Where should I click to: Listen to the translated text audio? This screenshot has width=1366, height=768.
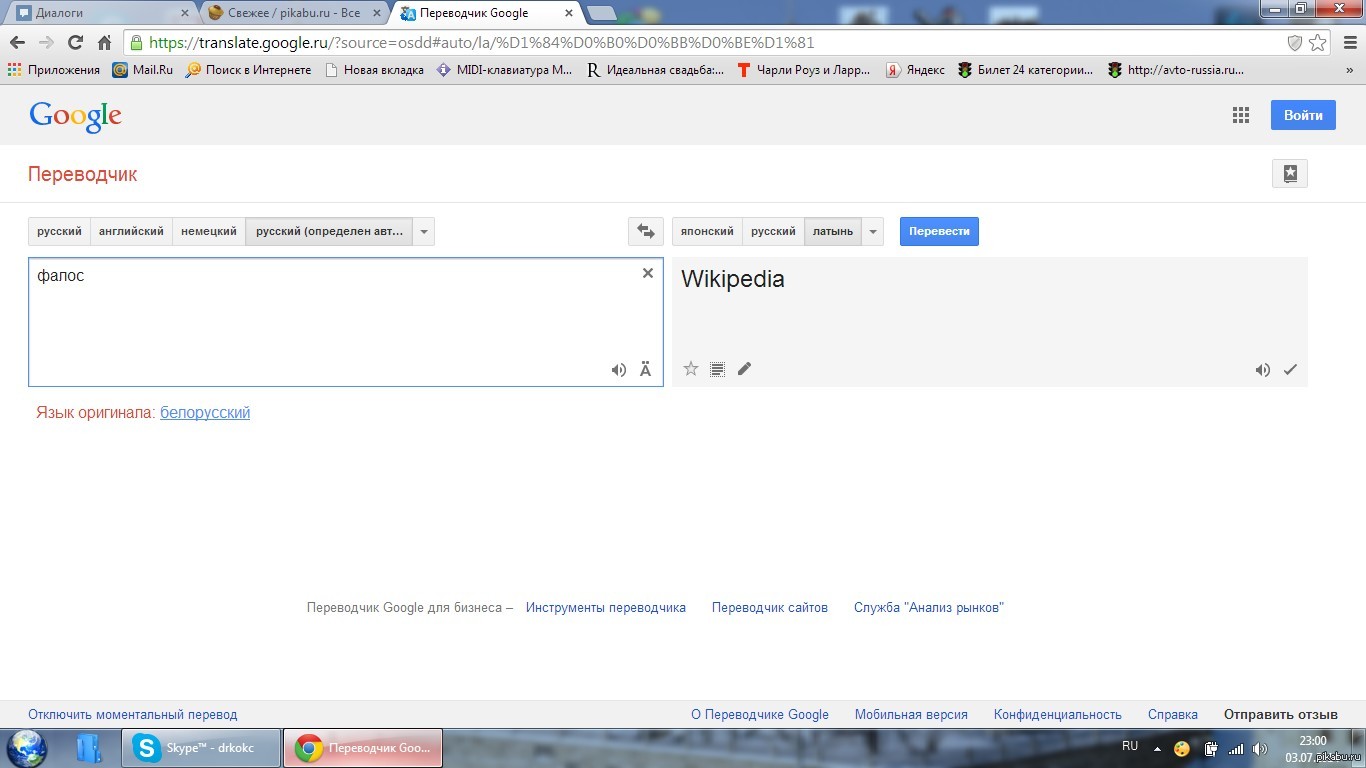click(x=1263, y=370)
